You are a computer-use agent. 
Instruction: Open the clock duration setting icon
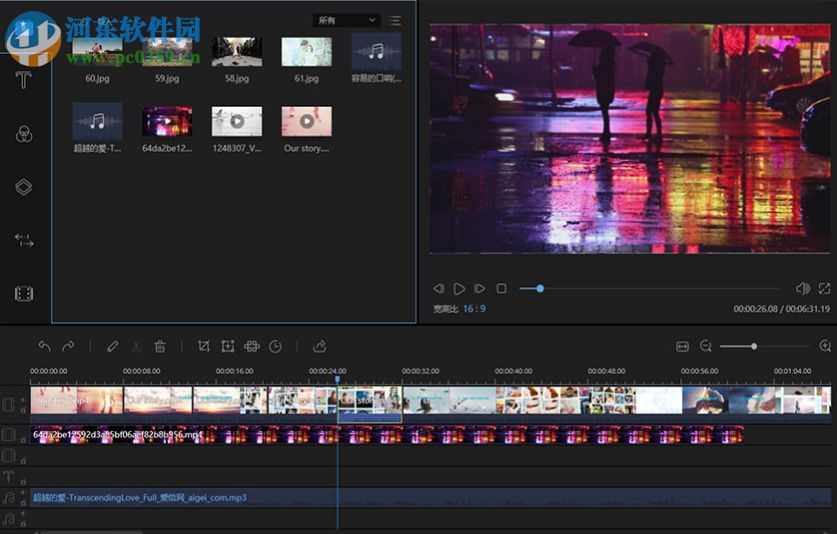(x=275, y=346)
